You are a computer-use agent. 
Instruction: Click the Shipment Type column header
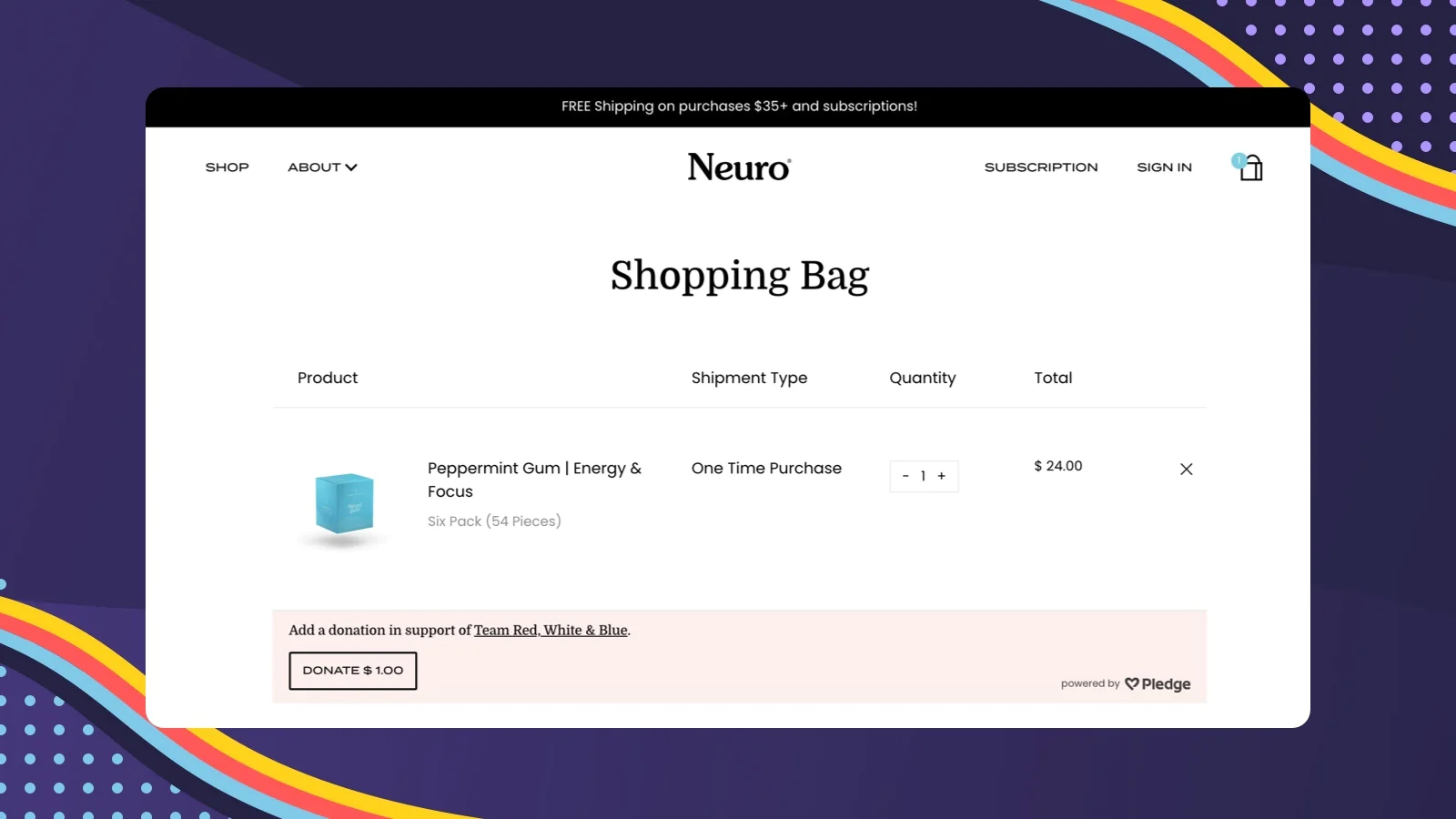click(749, 378)
